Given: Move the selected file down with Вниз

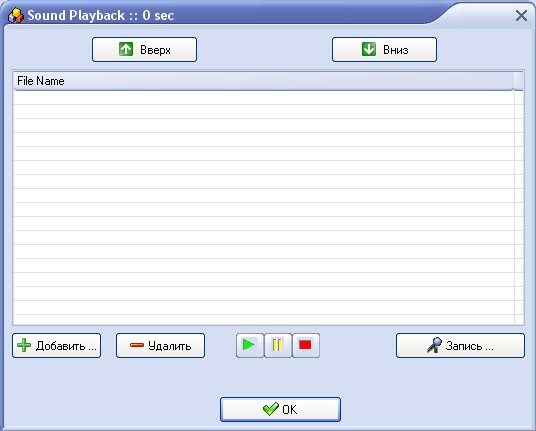Looking at the screenshot, I should (384, 50).
